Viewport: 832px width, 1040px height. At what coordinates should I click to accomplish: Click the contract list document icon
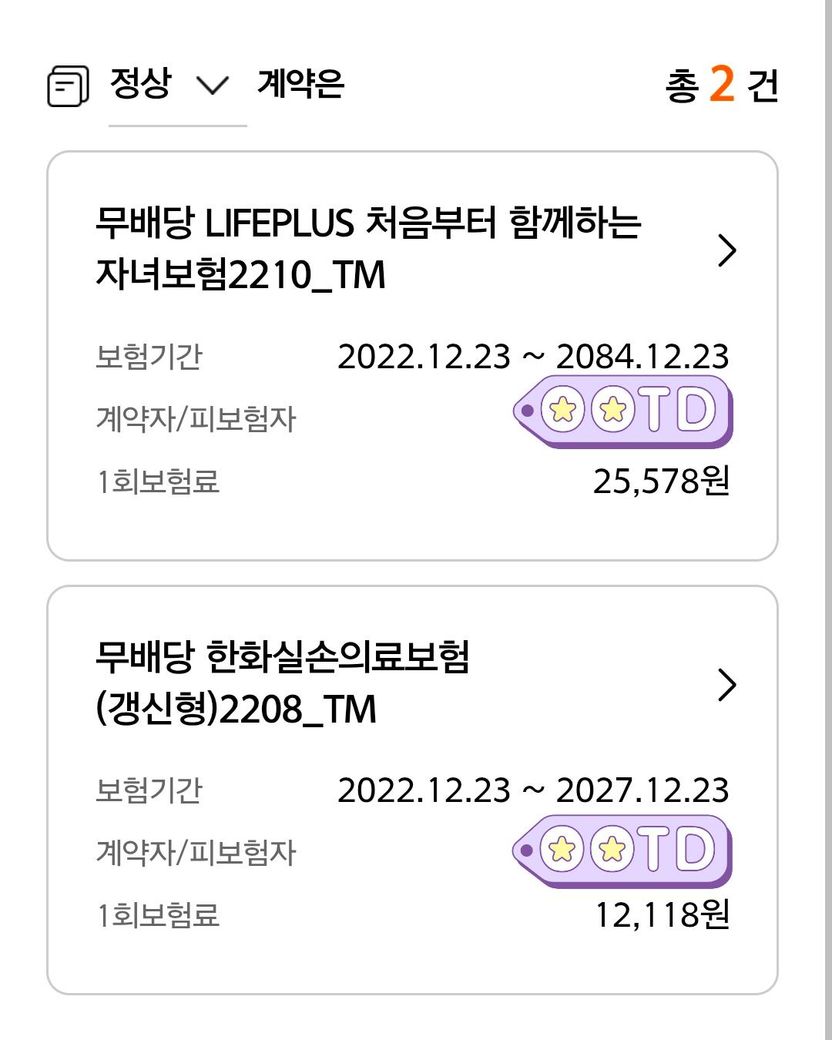[68, 86]
